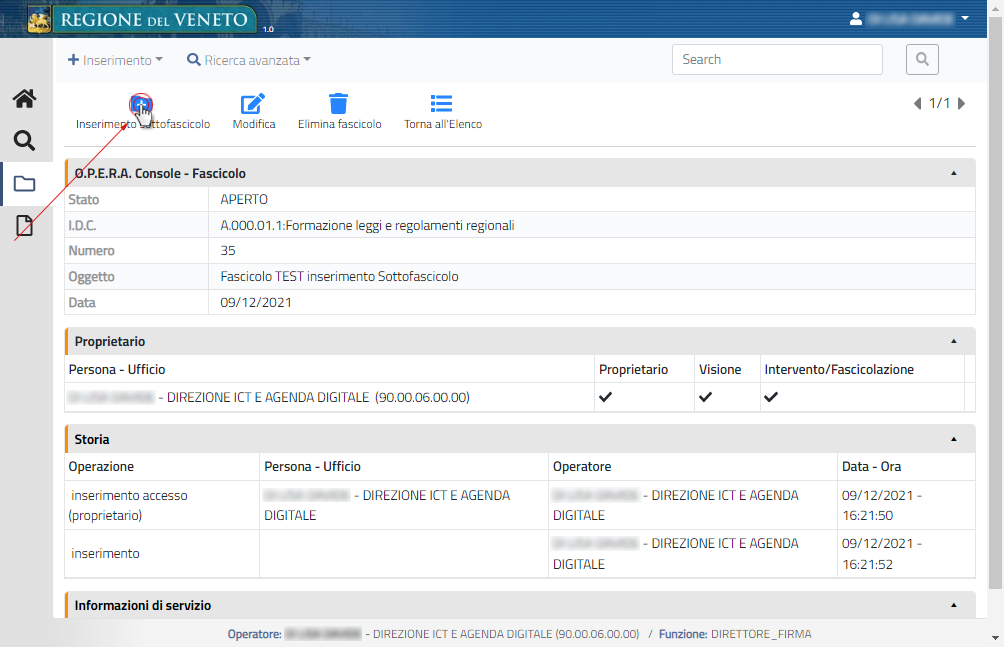
Task: Open the sidebar search magnifier icon
Action: pyautogui.click(x=24, y=140)
